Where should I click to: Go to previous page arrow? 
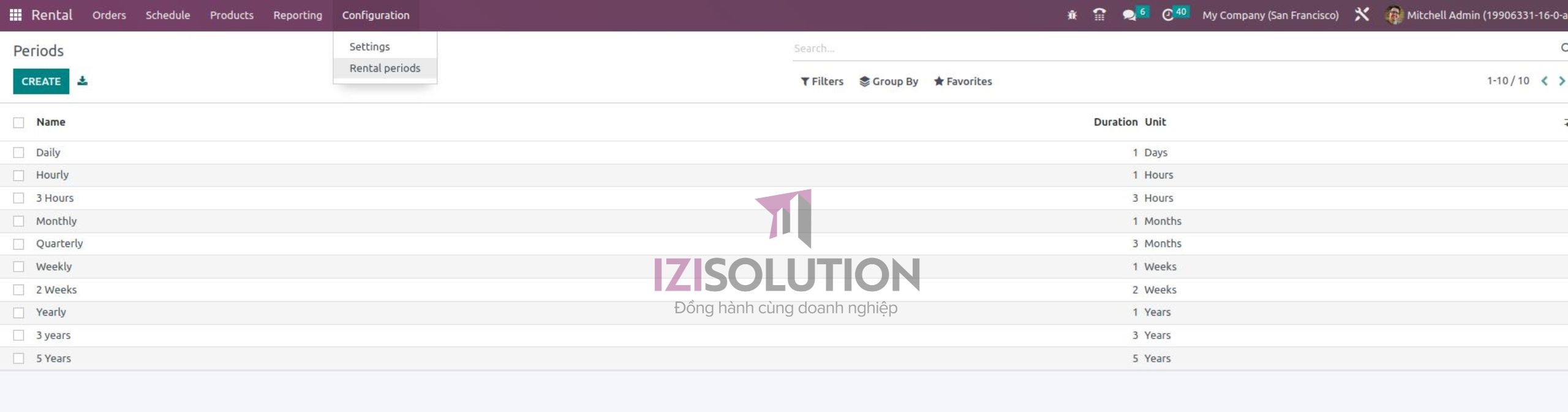click(x=1544, y=81)
